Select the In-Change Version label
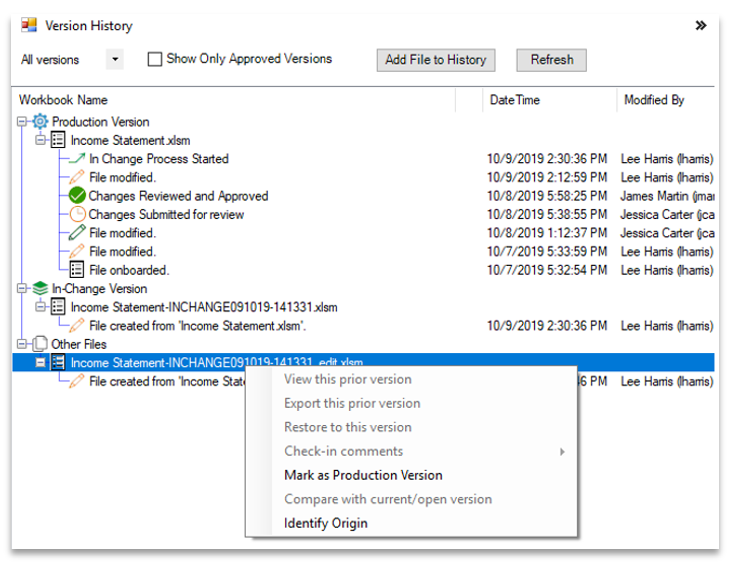The width and height of the screenshot is (734, 565). coord(99,289)
